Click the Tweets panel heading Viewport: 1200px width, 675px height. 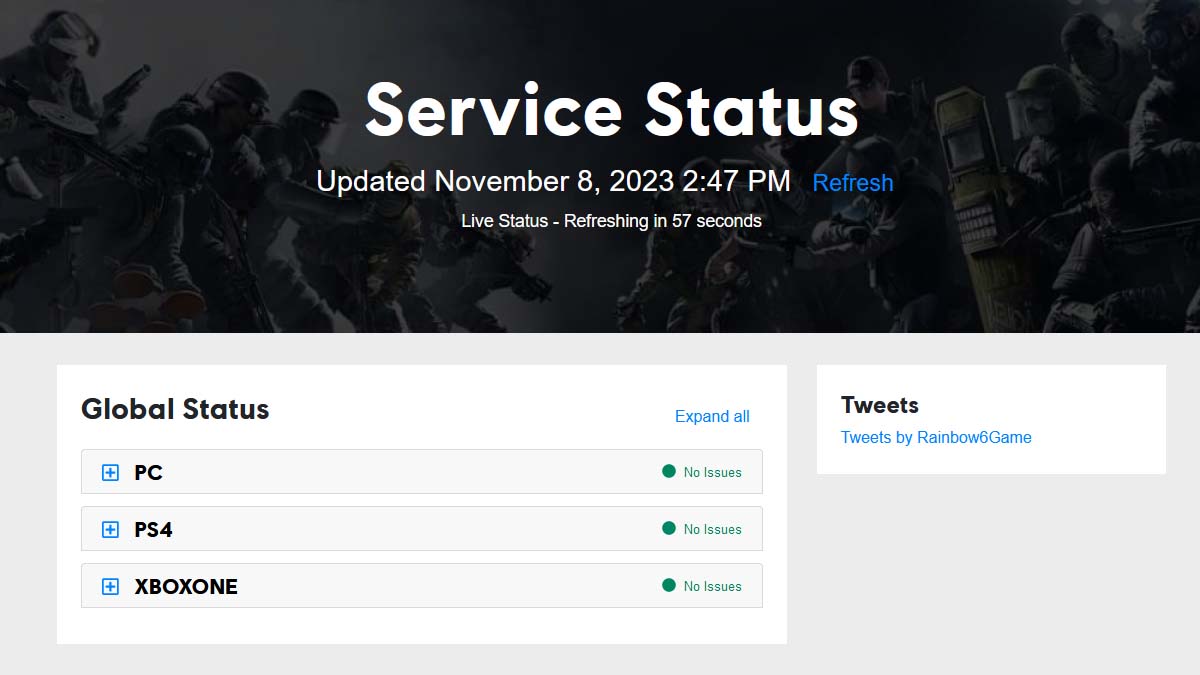[880, 405]
